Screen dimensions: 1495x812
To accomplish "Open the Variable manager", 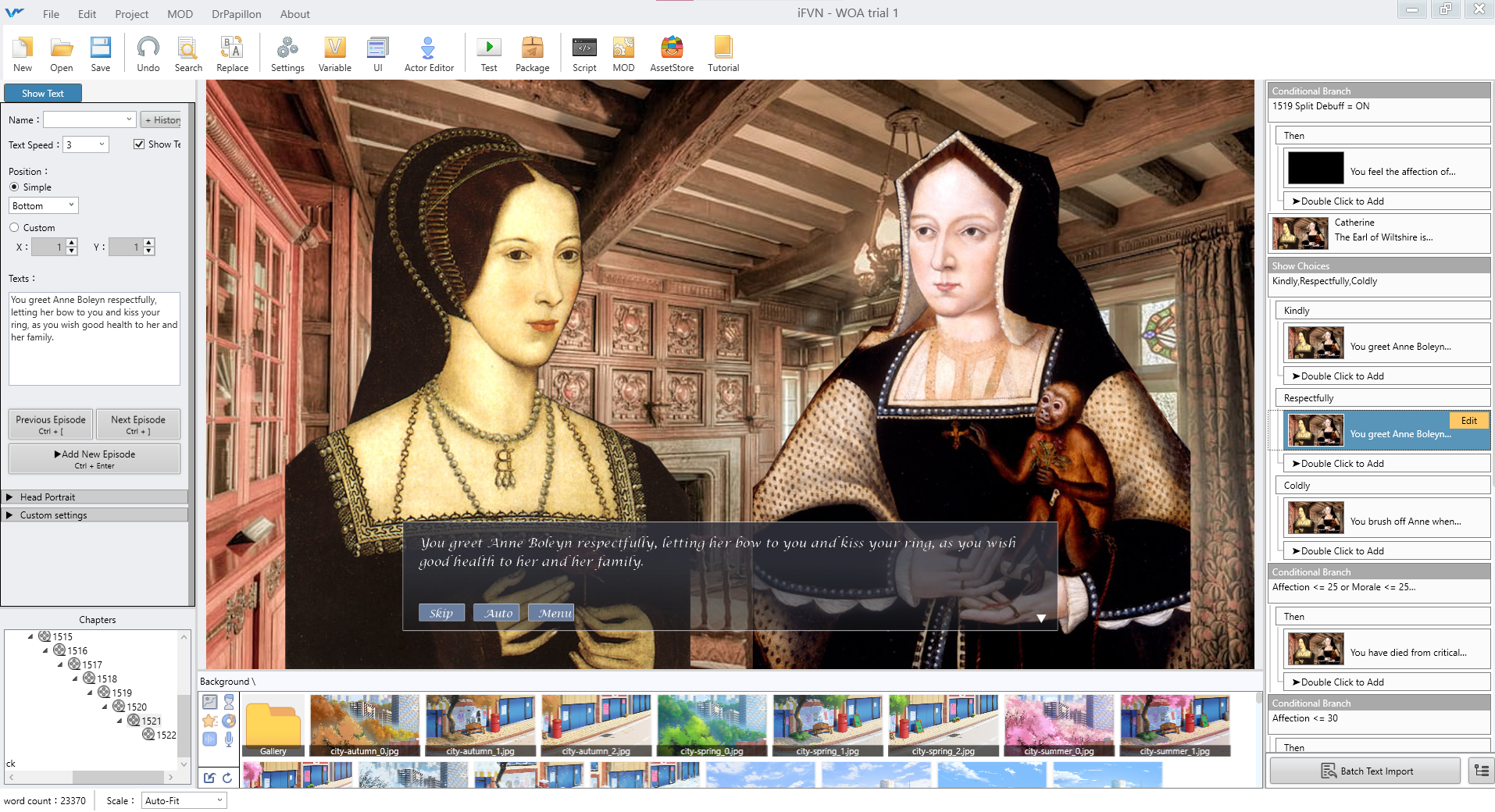I will (x=335, y=55).
